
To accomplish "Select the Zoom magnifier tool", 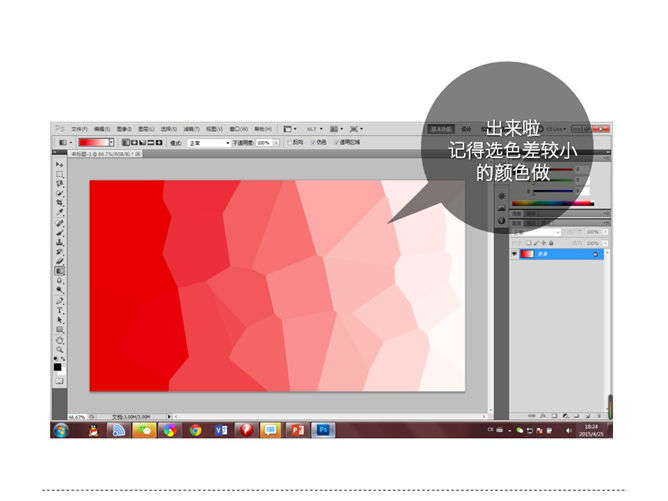I will [59, 350].
